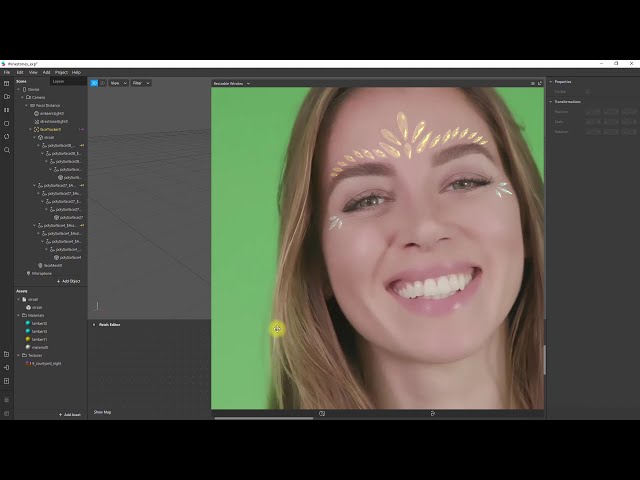
Task: Open the Edit menu
Action: 20,72
